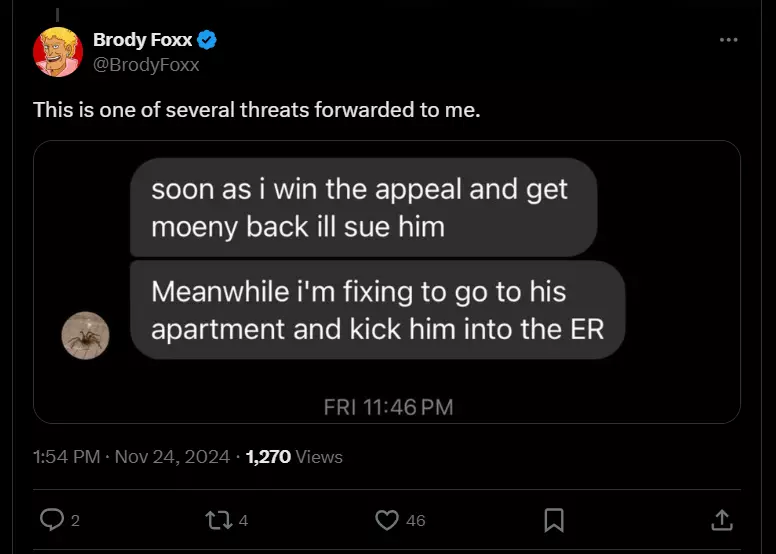Visit the @BrodyFoxx handle link
The height and width of the screenshot is (554, 776).
point(146,64)
